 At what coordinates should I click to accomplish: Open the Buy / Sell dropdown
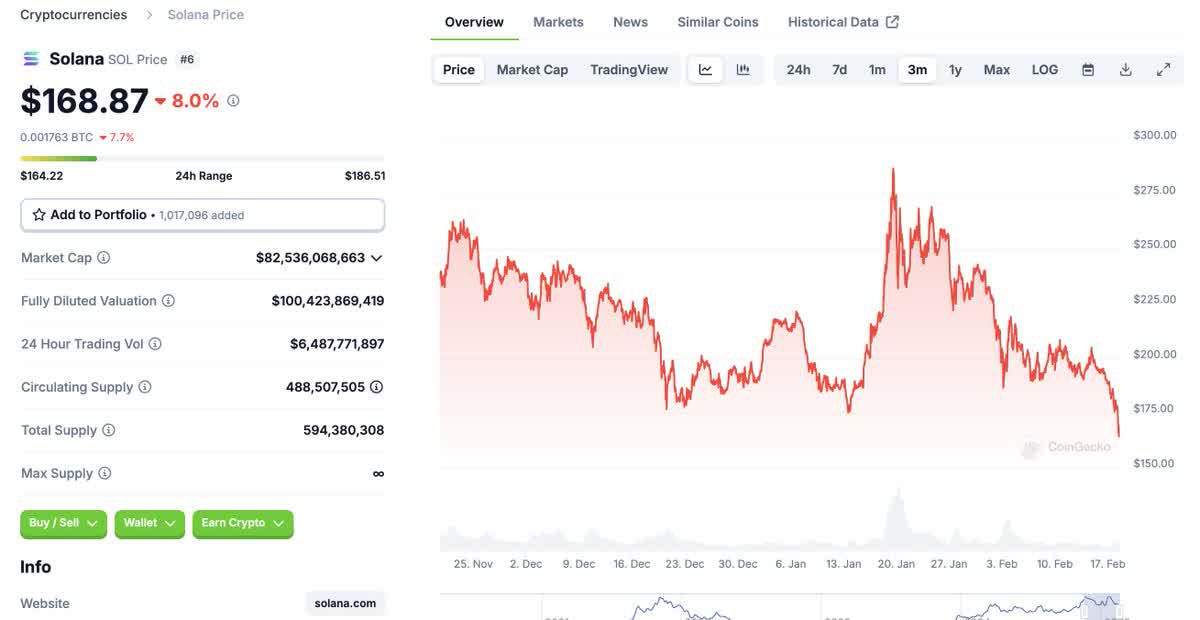tap(63, 523)
